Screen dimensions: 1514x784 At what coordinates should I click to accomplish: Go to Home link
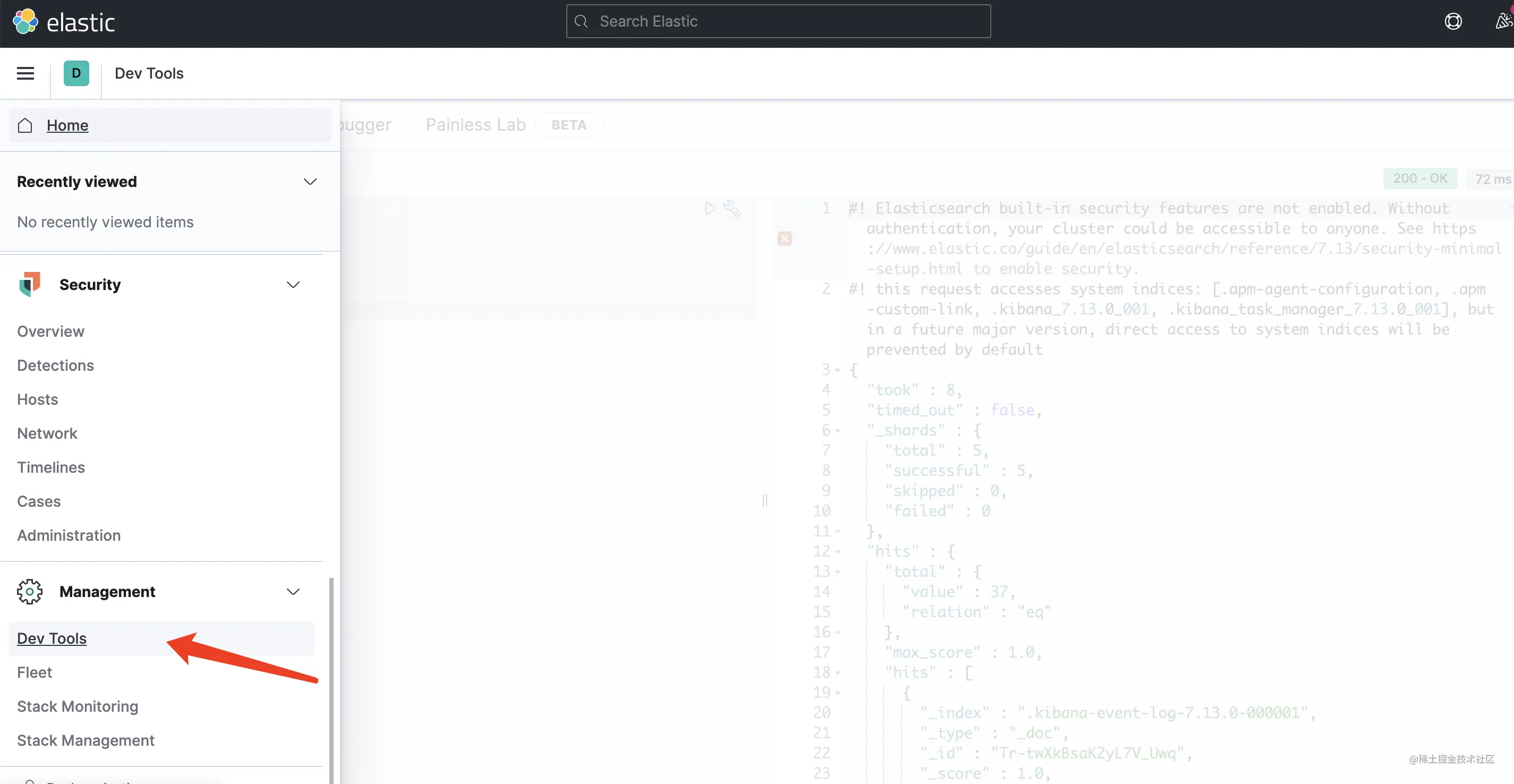tap(67, 125)
